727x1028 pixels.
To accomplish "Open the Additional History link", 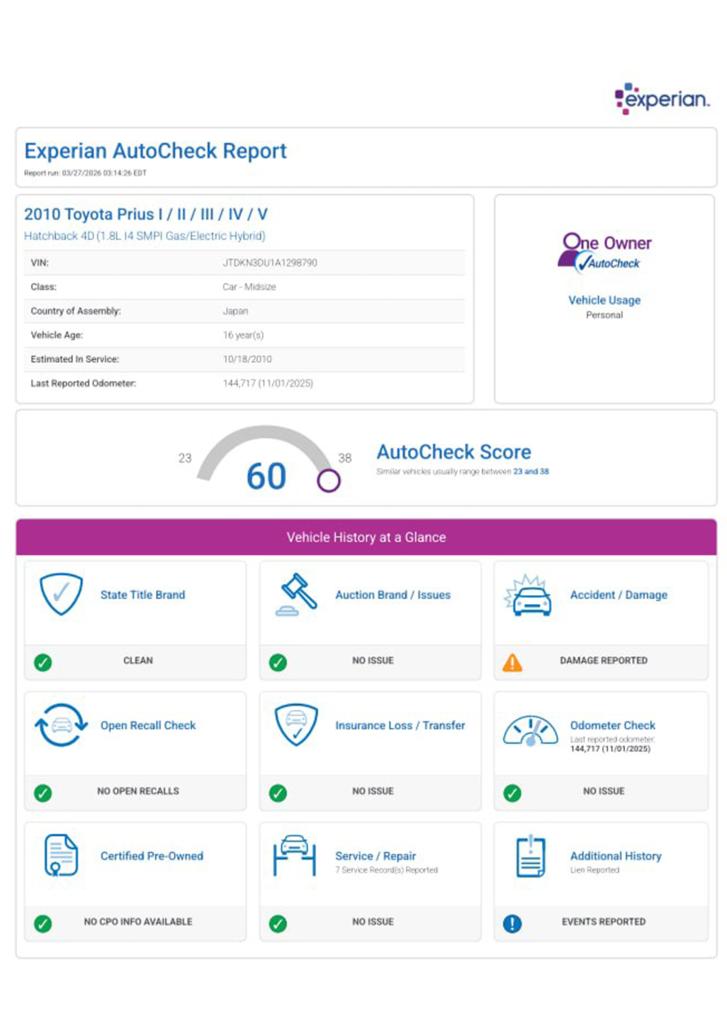I will 615,856.
